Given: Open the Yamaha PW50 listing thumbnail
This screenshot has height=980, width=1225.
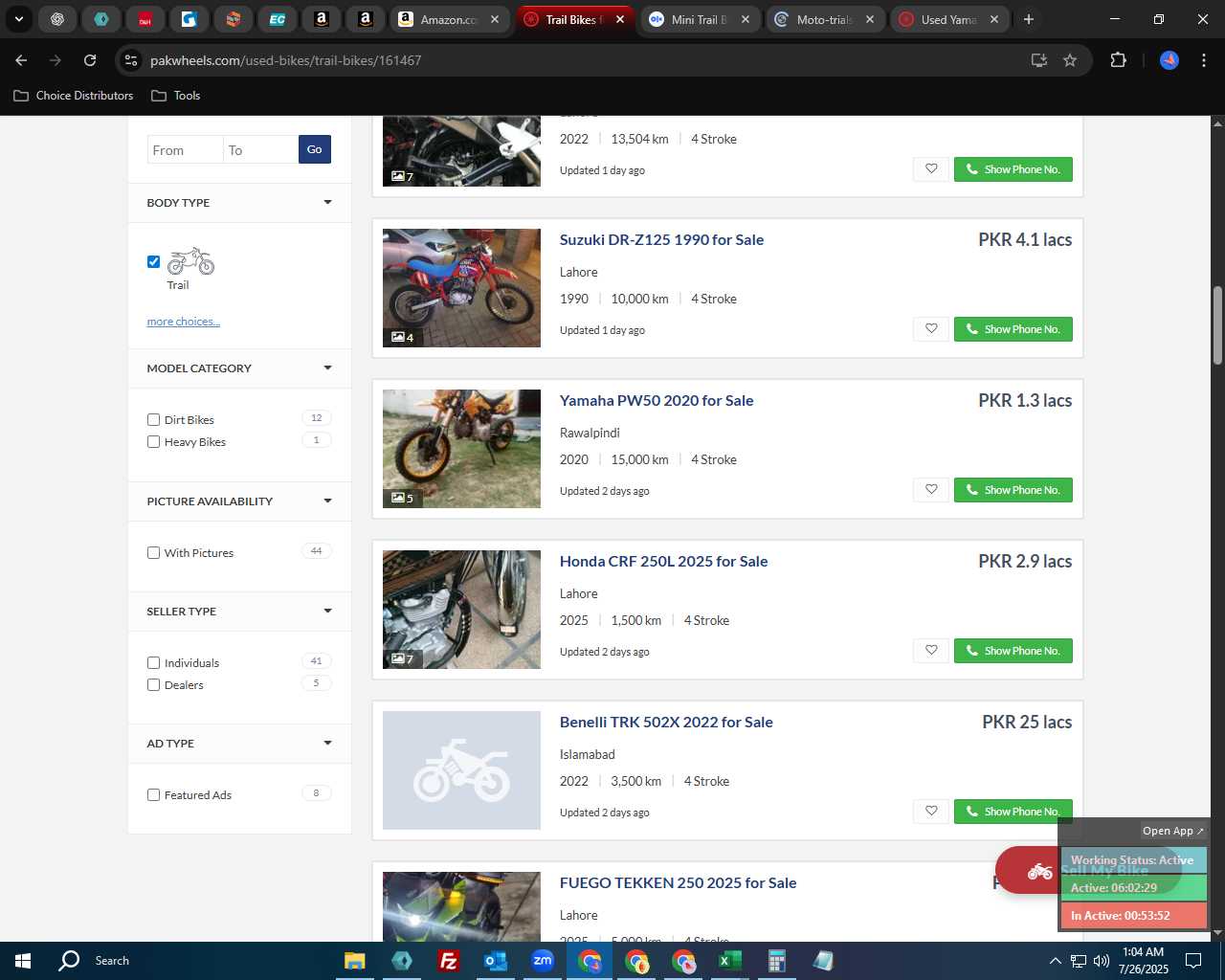Looking at the screenshot, I should click(x=461, y=449).
